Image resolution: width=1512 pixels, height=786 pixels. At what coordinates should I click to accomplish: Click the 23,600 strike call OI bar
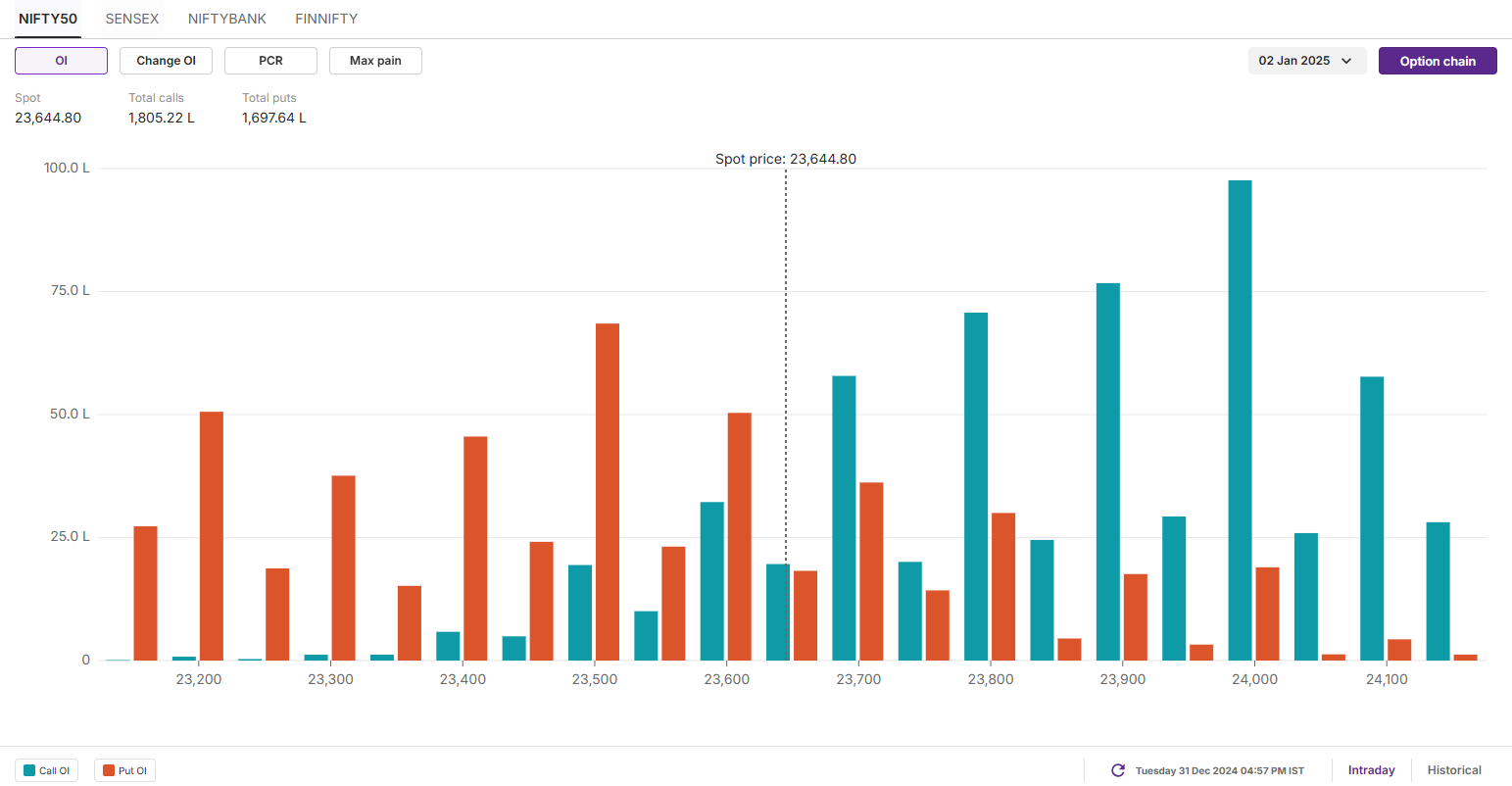712,581
